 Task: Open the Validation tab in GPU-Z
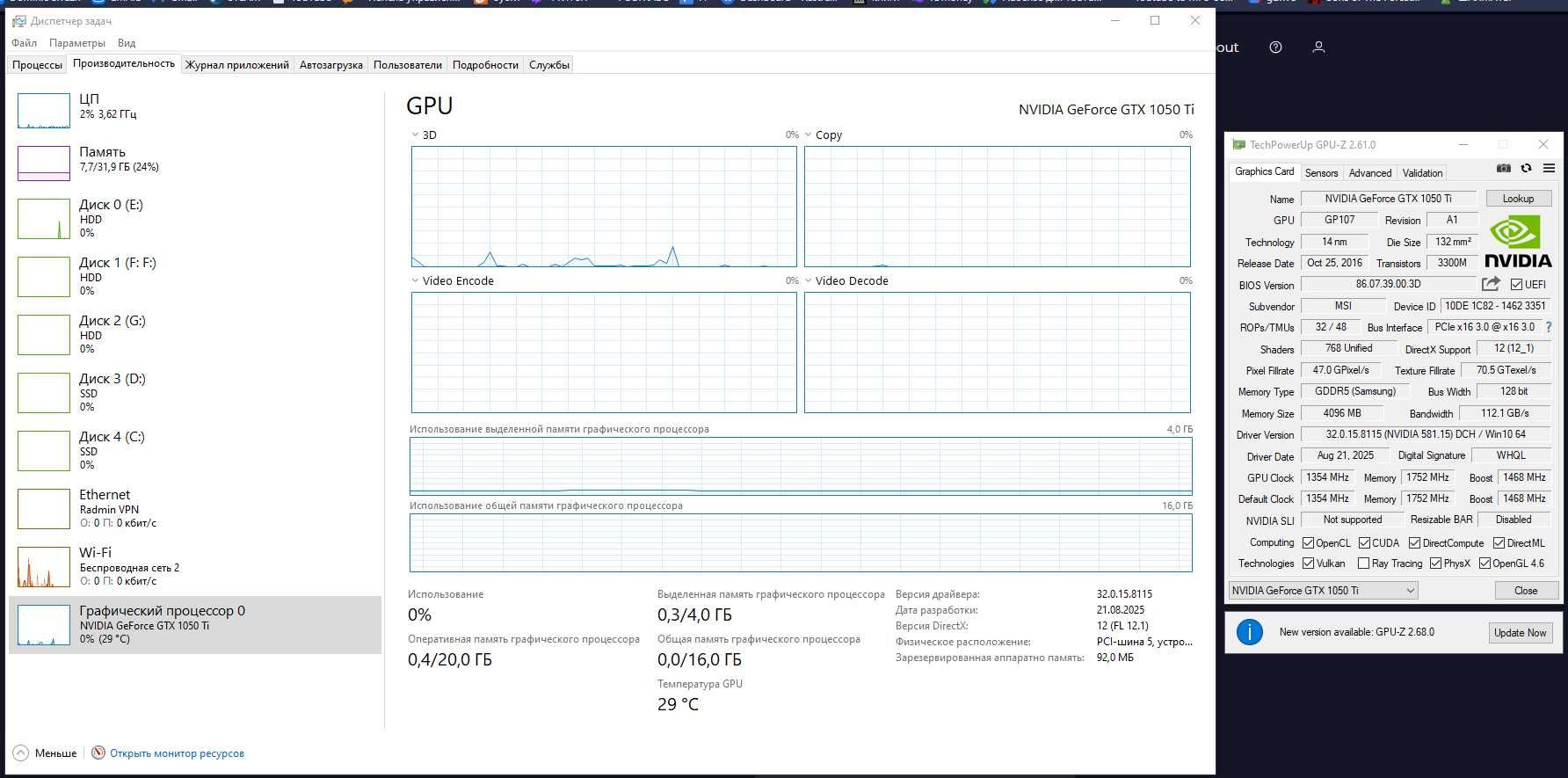[x=1422, y=173]
